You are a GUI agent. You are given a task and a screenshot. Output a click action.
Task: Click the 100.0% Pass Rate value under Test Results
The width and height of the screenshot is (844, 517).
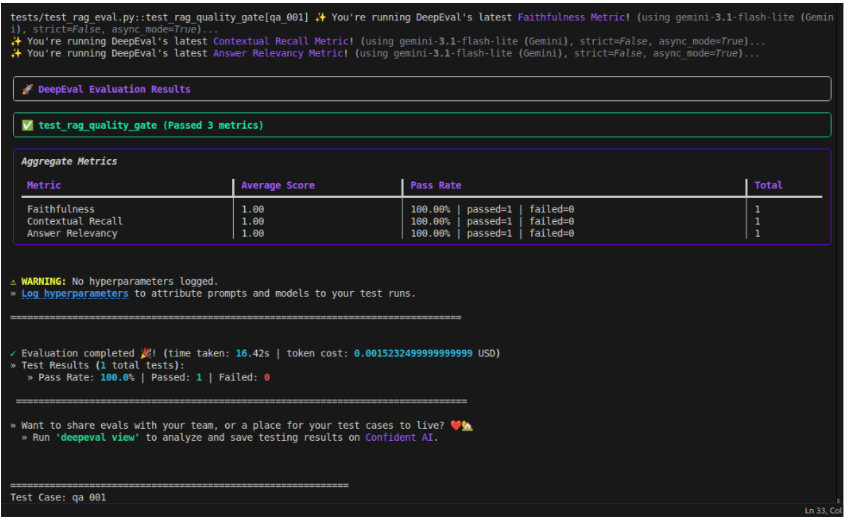point(117,378)
